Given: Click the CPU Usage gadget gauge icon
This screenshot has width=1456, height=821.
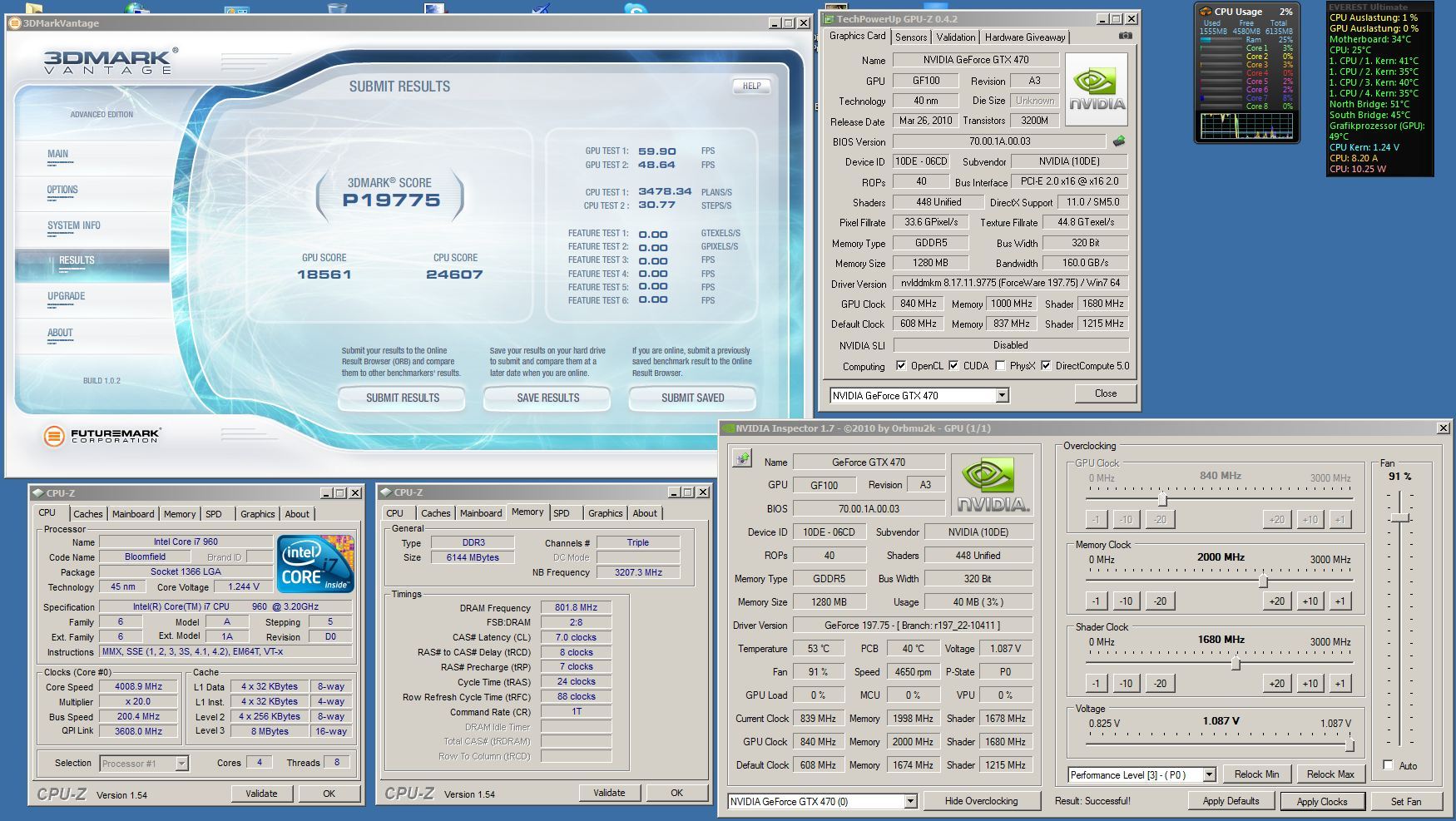Looking at the screenshot, I should point(1205,12).
